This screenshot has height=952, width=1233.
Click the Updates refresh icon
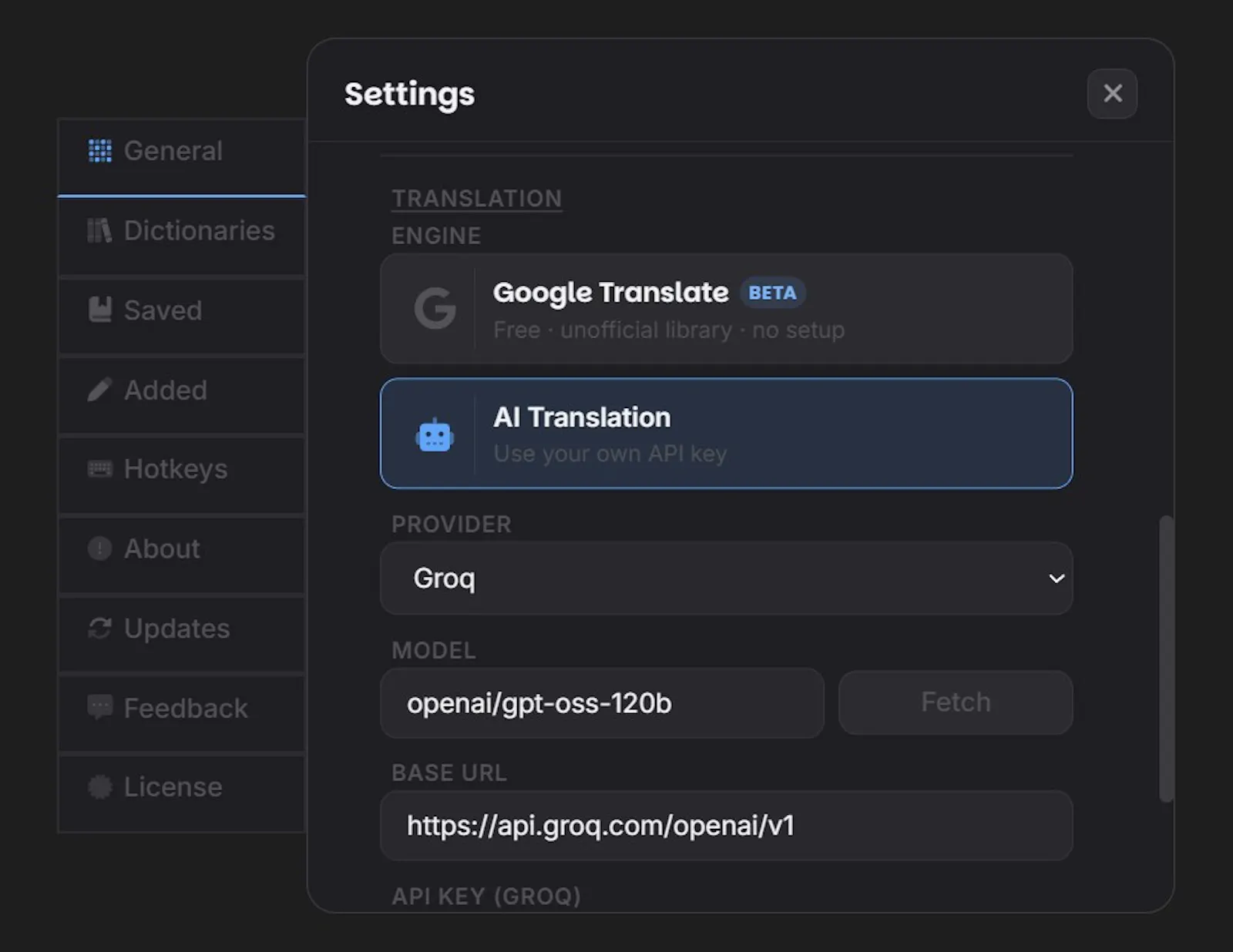(99, 629)
